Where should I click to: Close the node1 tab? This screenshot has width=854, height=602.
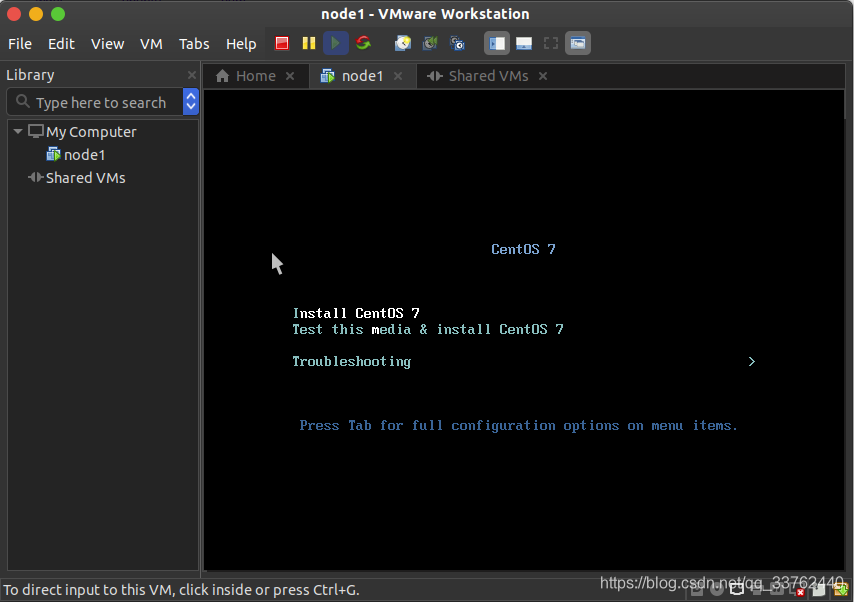[x=398, y=76]
